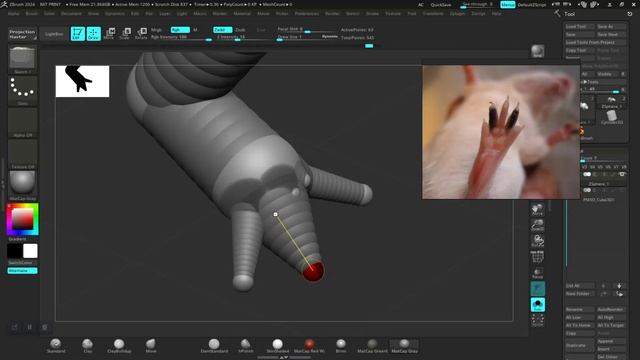Image resolution: width=640 pixels, height=360 pixels.
Task: Open the Texture Off slot
Action: click(x=22, y=154)
